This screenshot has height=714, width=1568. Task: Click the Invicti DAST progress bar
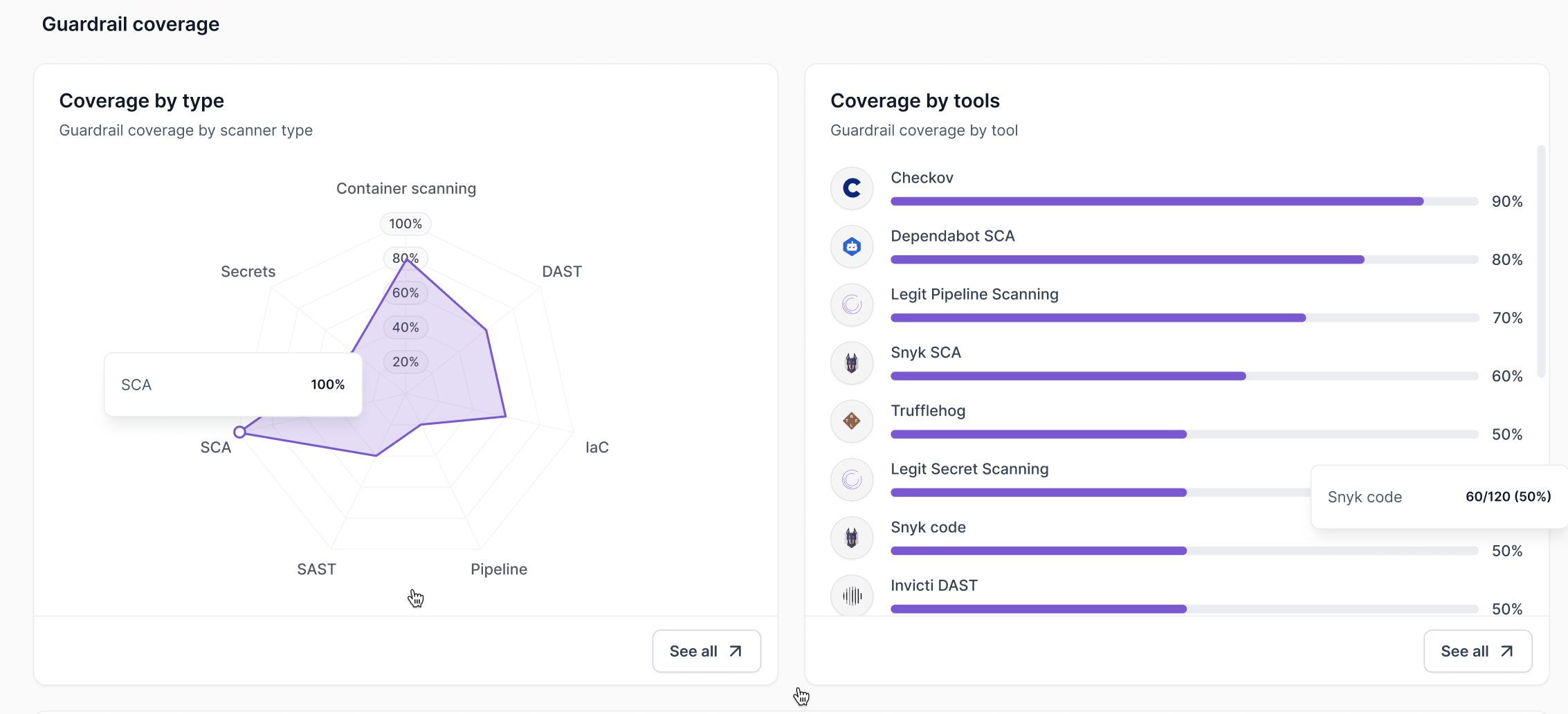click(x=1185, y=609)
